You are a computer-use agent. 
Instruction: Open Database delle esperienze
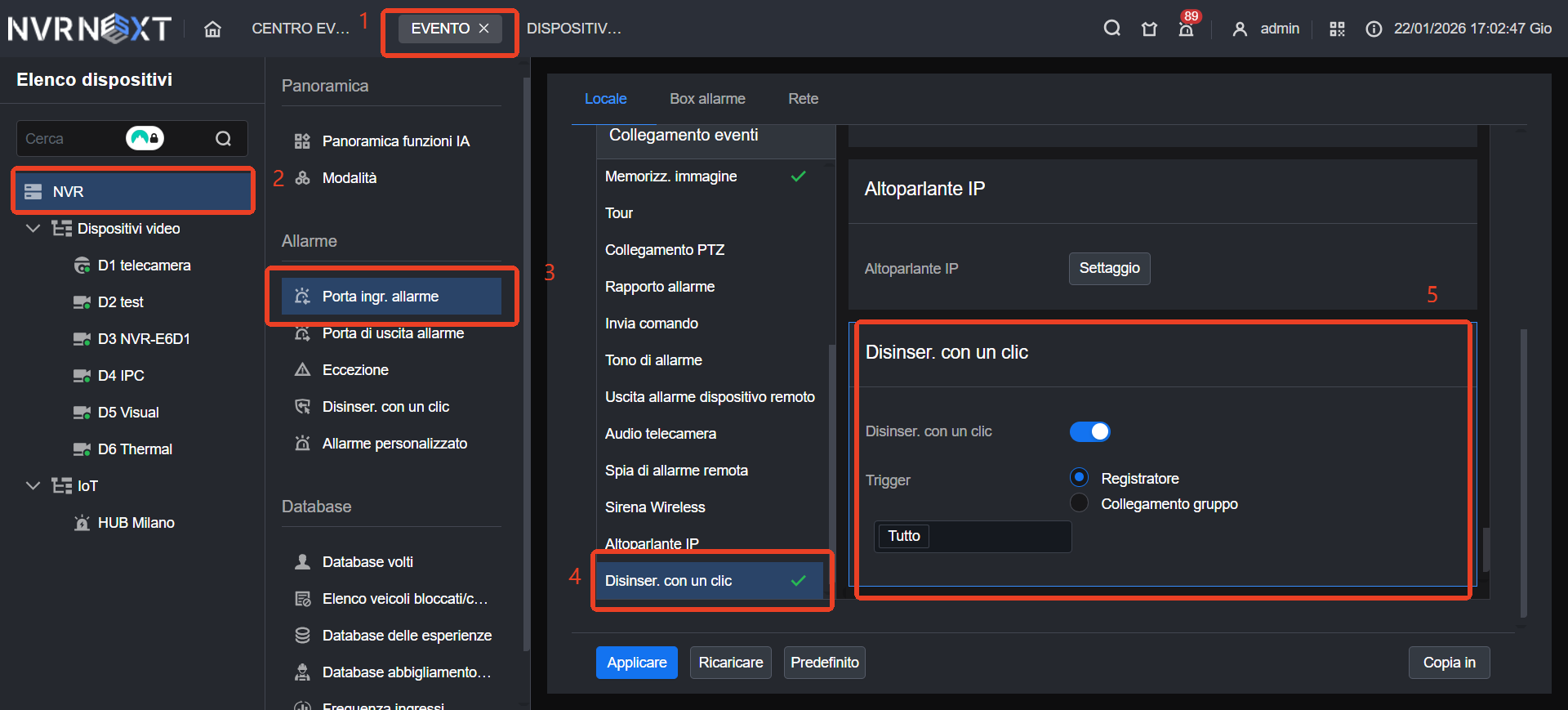(x=391, y=636)
